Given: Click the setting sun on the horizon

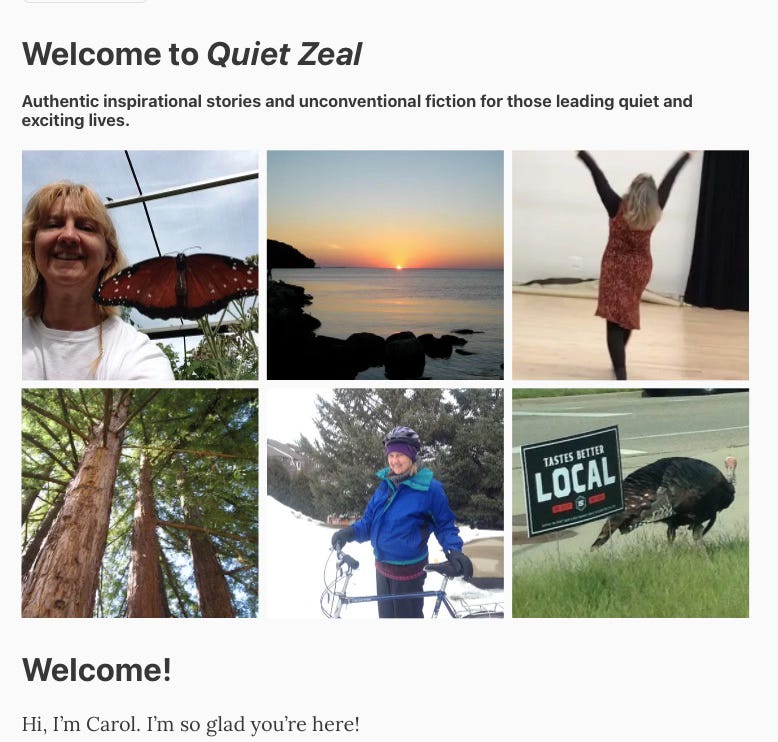Looking at the screenshot, I should point(398,267).
